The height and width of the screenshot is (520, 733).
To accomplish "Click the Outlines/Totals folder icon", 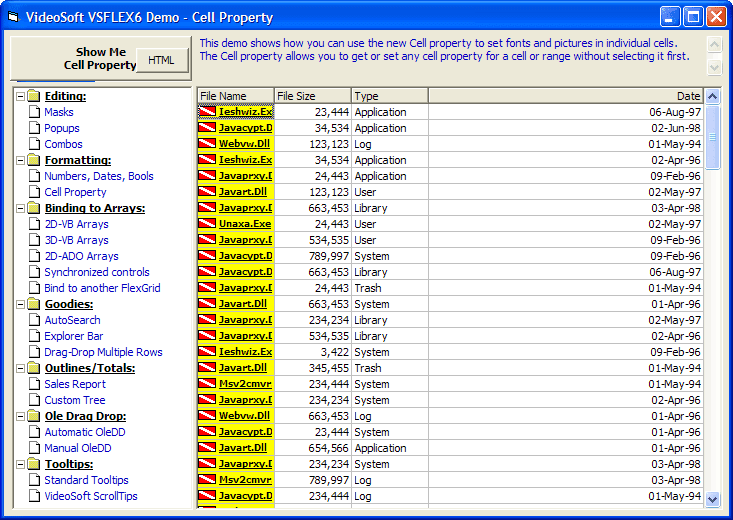I will tap(34, 368).
